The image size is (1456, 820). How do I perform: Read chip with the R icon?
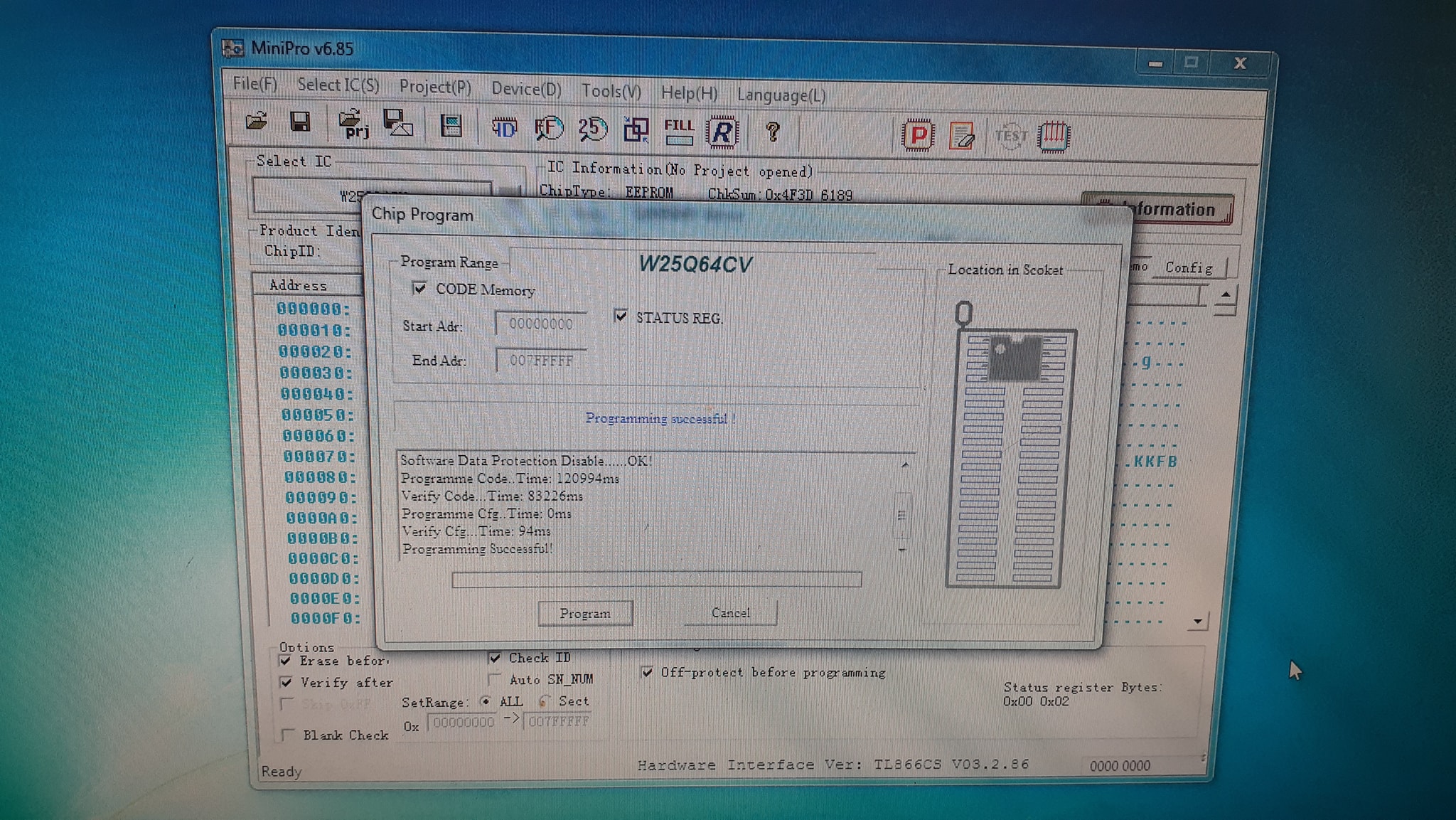722,132
